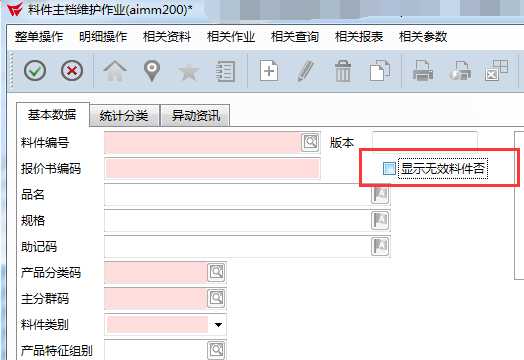Open the 整单操作 menu
Screen dimensions: 524x360
click(x=39, y=36)
